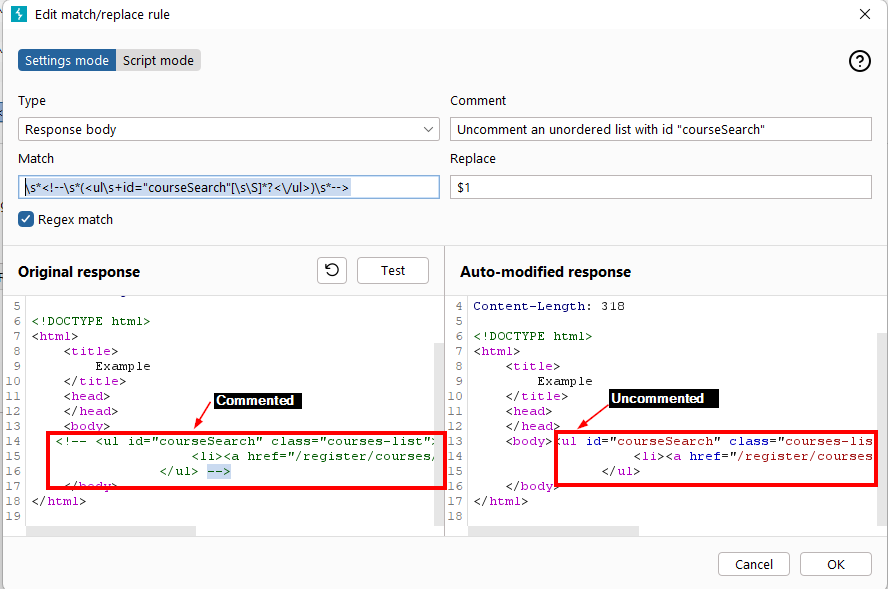Click the Auto-modified response horizontal scrollbar
This screenshot has height=589, width=888.
click(x=550, y=530)
